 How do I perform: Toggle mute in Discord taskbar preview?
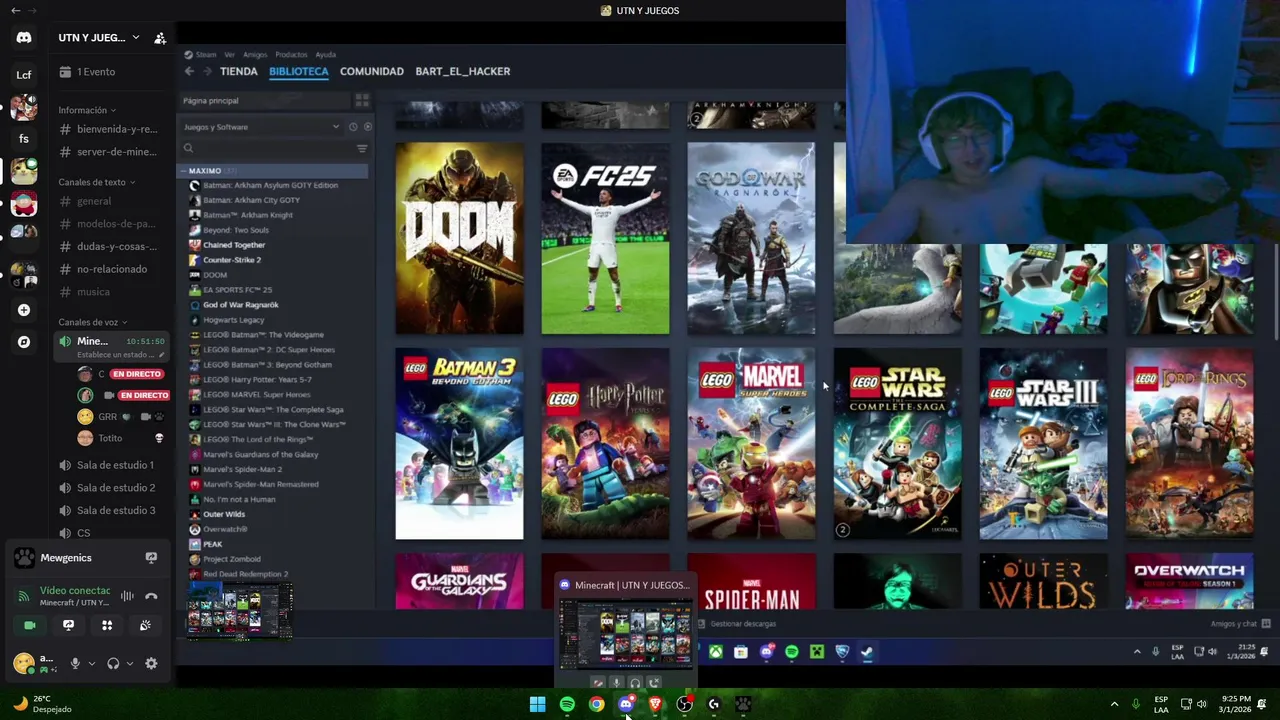[616, 683]
